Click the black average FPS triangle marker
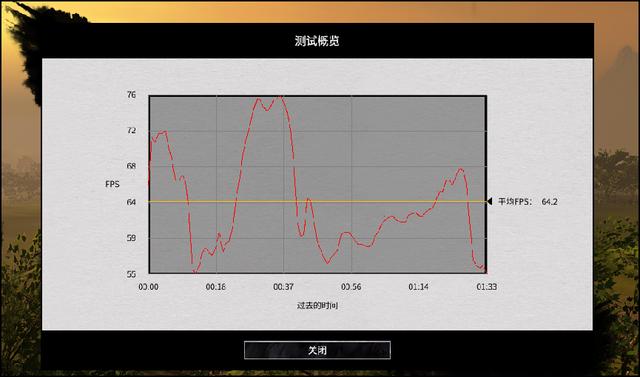 click(490, 202)
